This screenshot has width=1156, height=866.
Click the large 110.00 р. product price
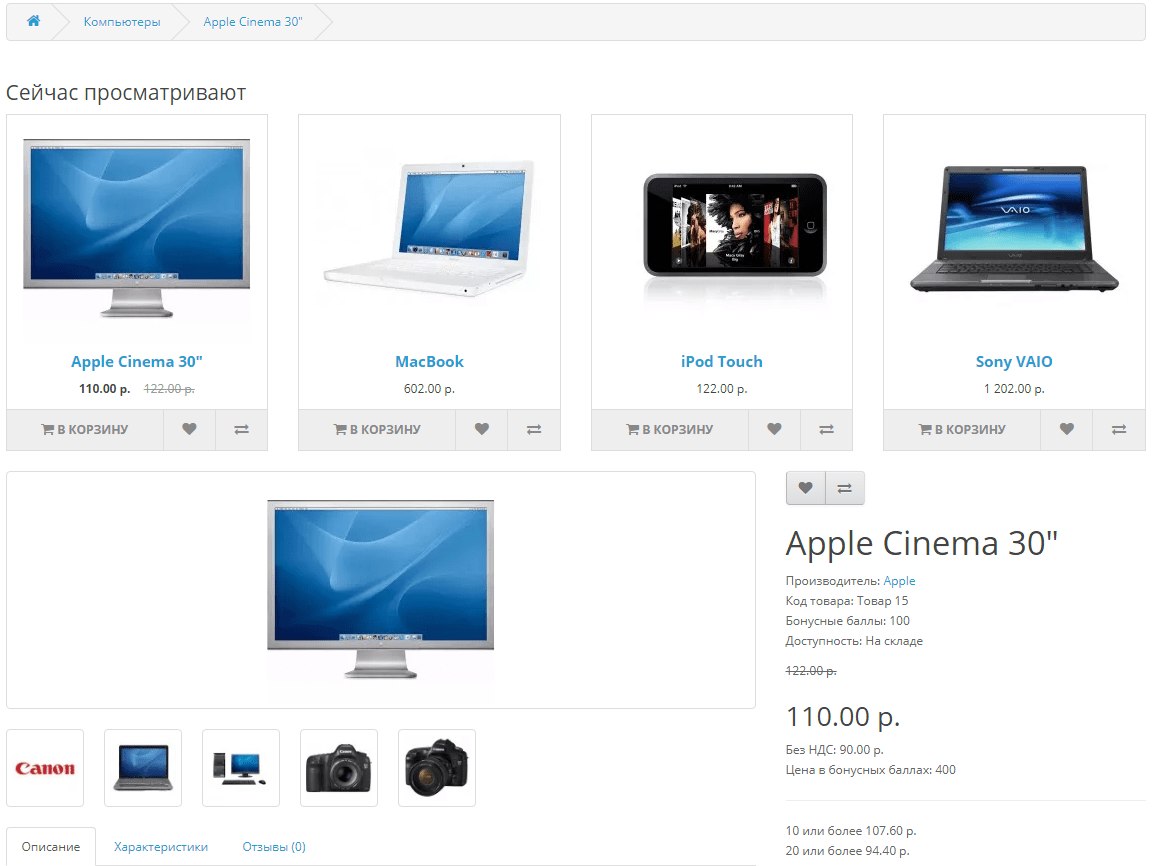pos(843,716)
